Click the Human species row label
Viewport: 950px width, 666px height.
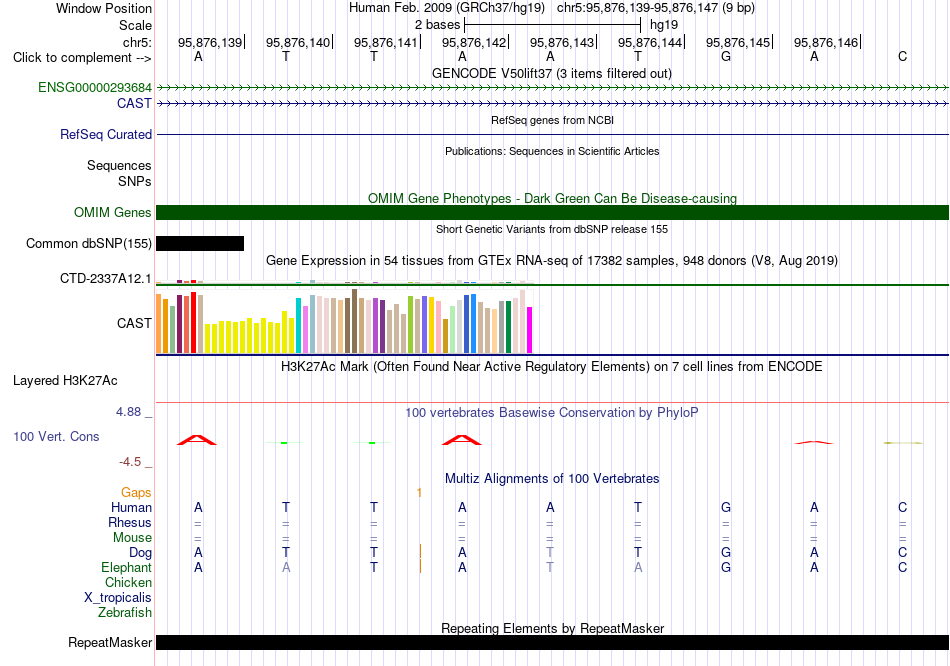(131, 507)
